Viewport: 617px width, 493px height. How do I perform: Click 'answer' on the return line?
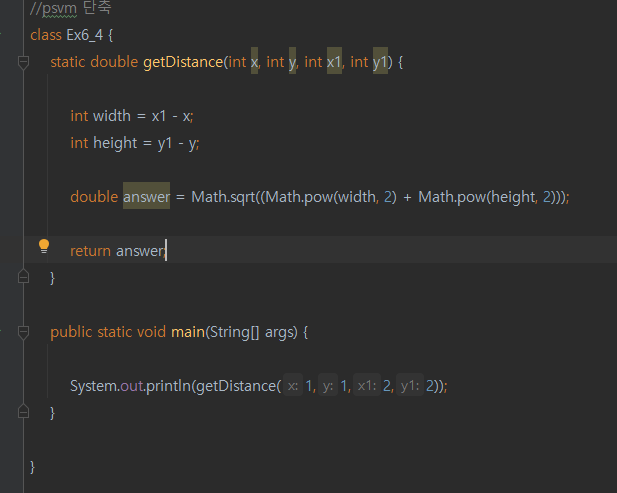(140, 251)
